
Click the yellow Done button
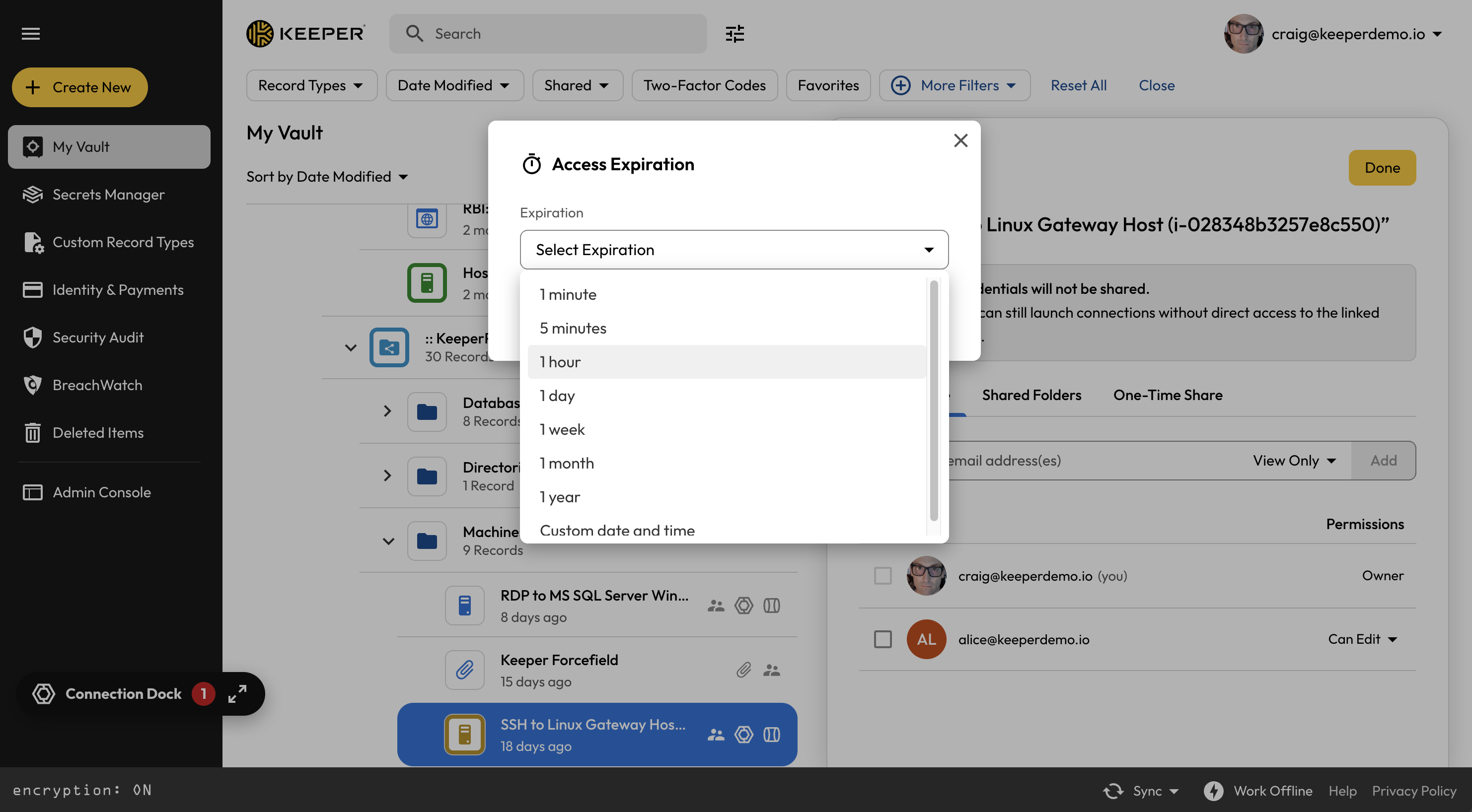coord(1382,167)
